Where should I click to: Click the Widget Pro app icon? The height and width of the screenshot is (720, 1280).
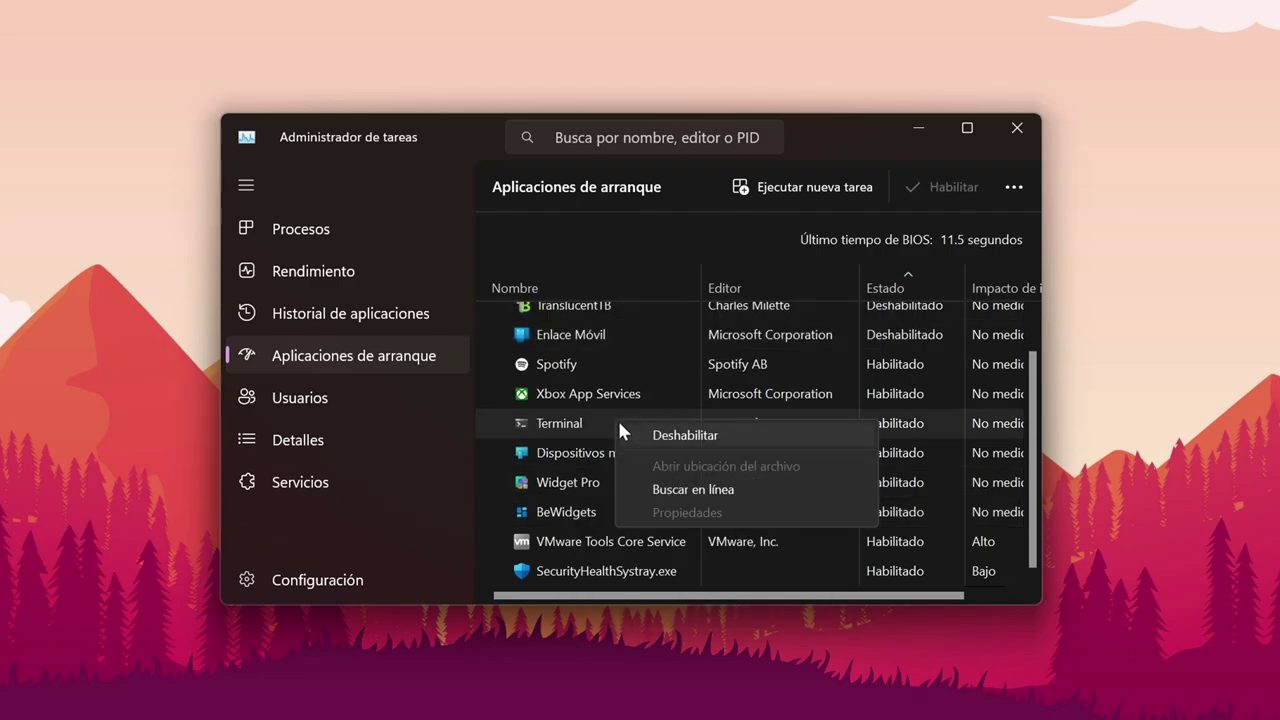(x=521, y=482)
